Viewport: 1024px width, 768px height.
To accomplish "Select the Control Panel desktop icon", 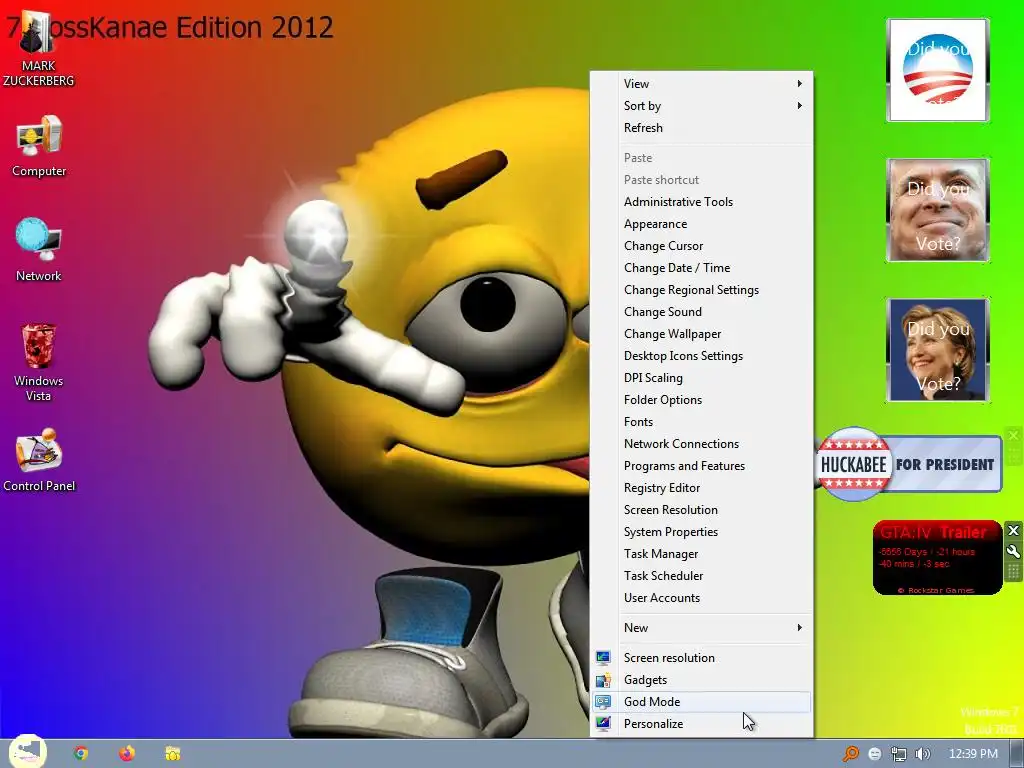I will click(x=39, y=460).
